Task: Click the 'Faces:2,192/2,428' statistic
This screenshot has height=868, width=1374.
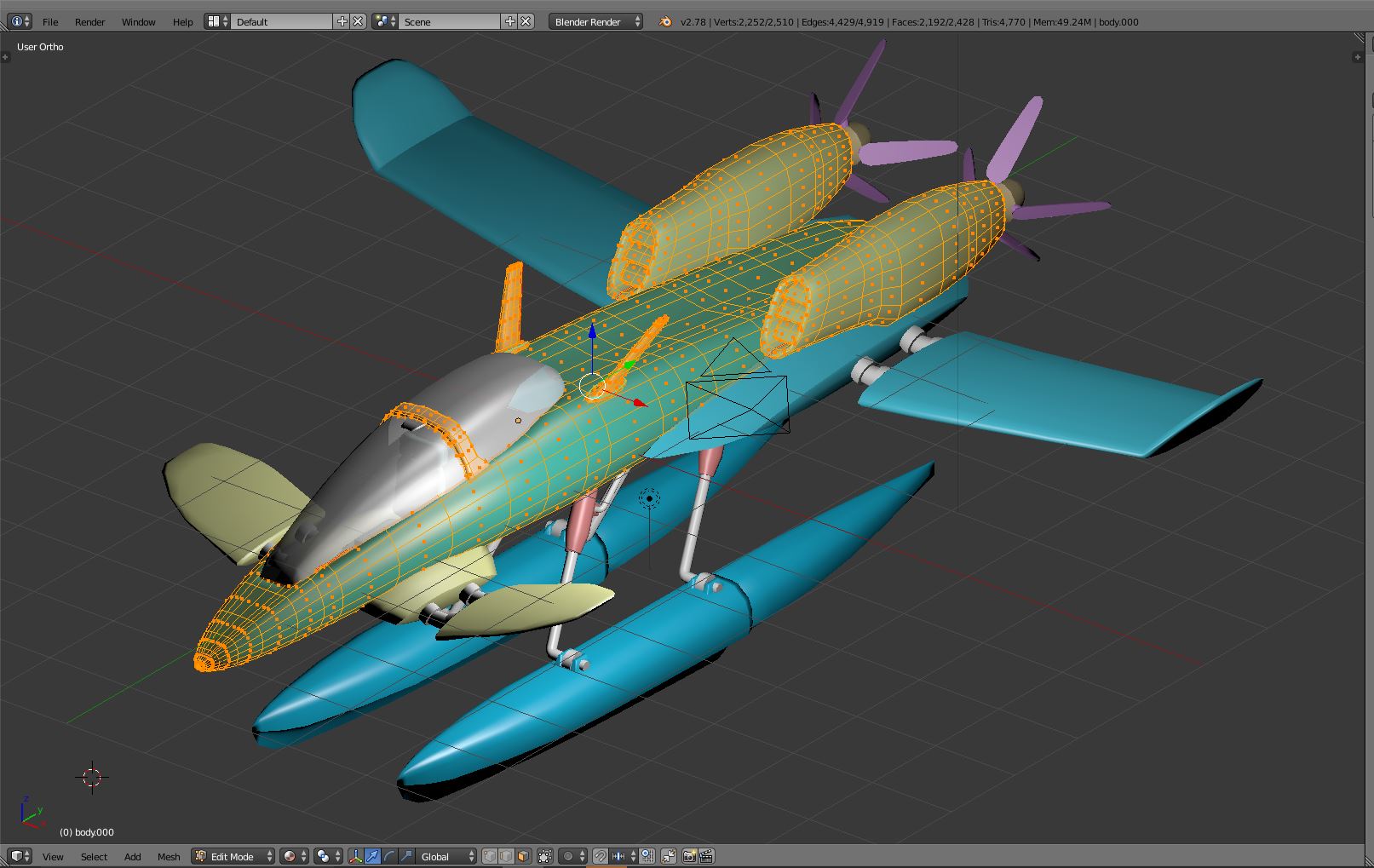Action: coord(933,22)
